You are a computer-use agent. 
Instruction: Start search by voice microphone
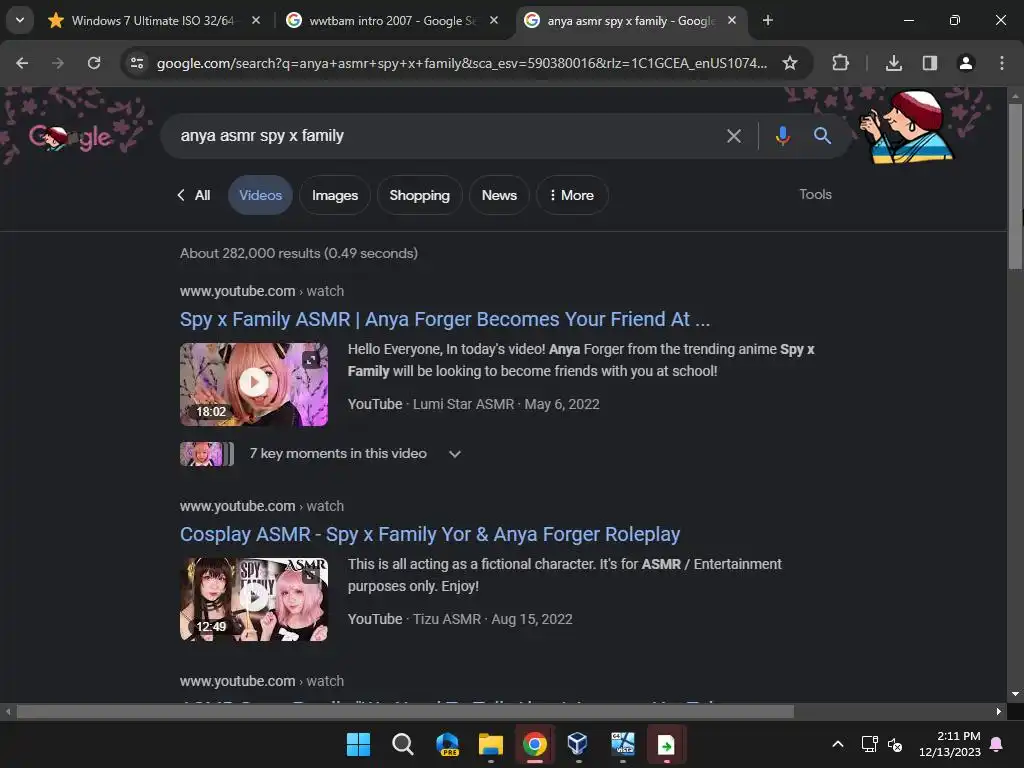coord(782,136)
